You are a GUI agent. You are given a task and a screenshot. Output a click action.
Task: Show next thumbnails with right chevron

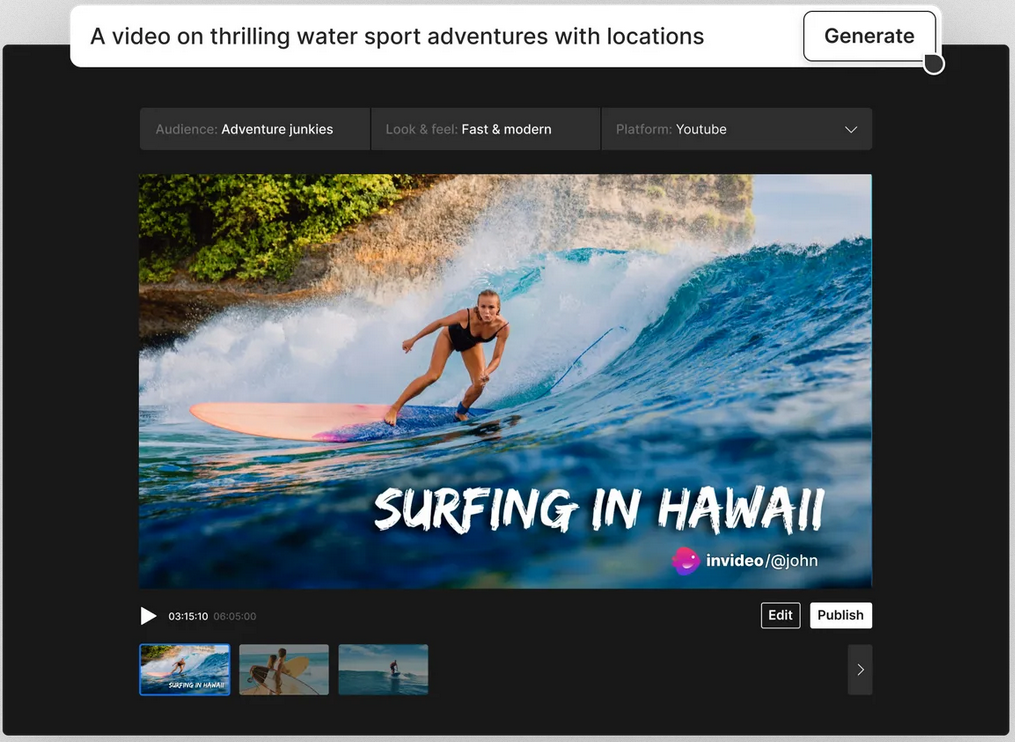860,669
